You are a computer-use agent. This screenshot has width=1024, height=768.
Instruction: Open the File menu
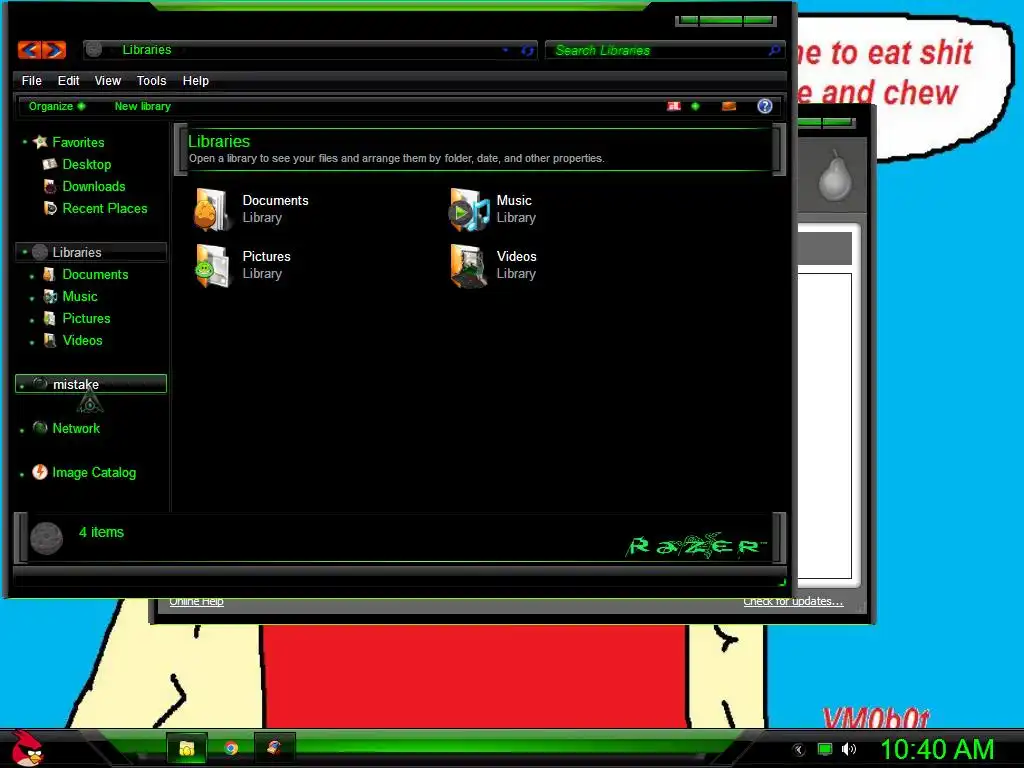(31, 80)
